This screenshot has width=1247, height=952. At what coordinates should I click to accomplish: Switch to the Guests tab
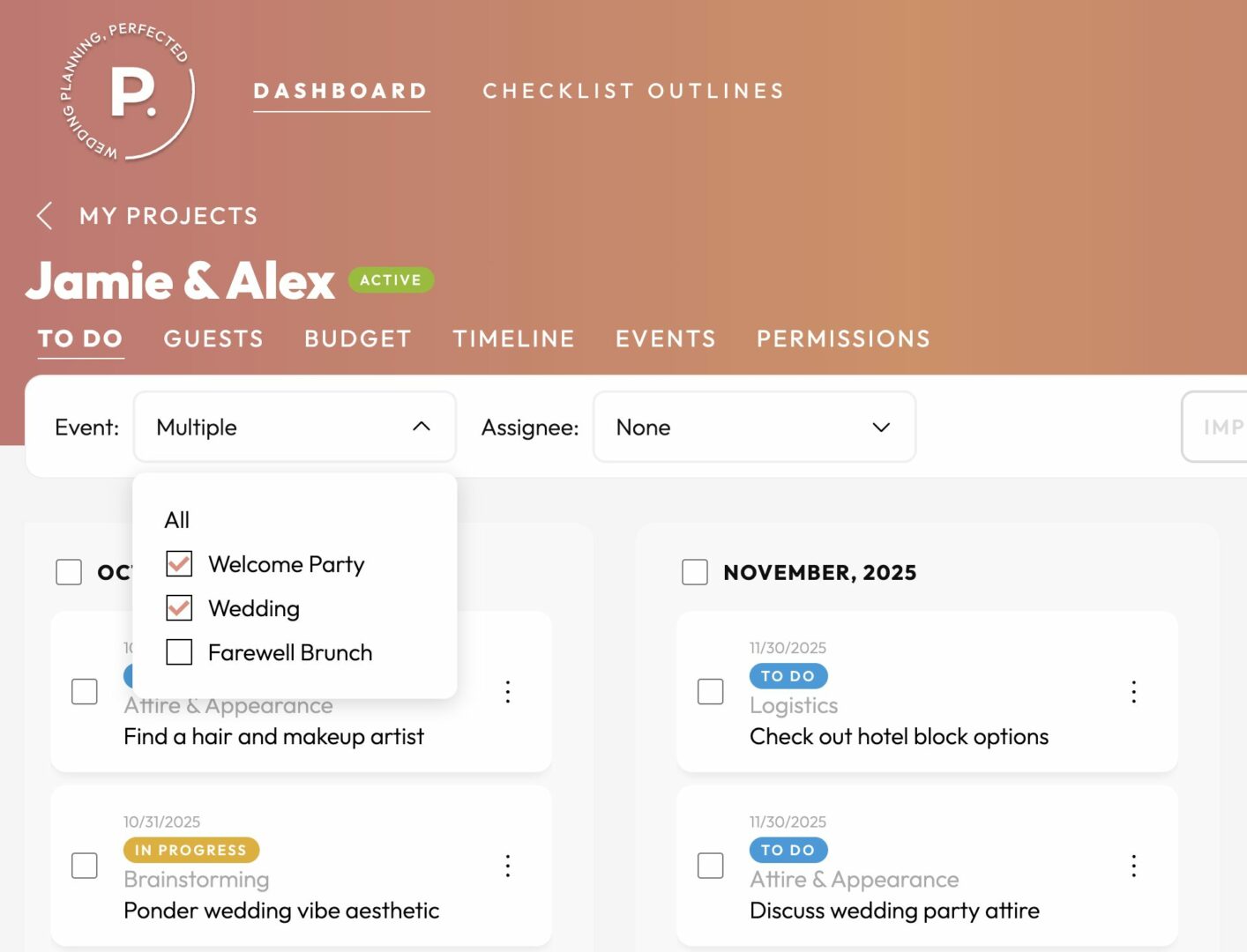tap(213, 339)
